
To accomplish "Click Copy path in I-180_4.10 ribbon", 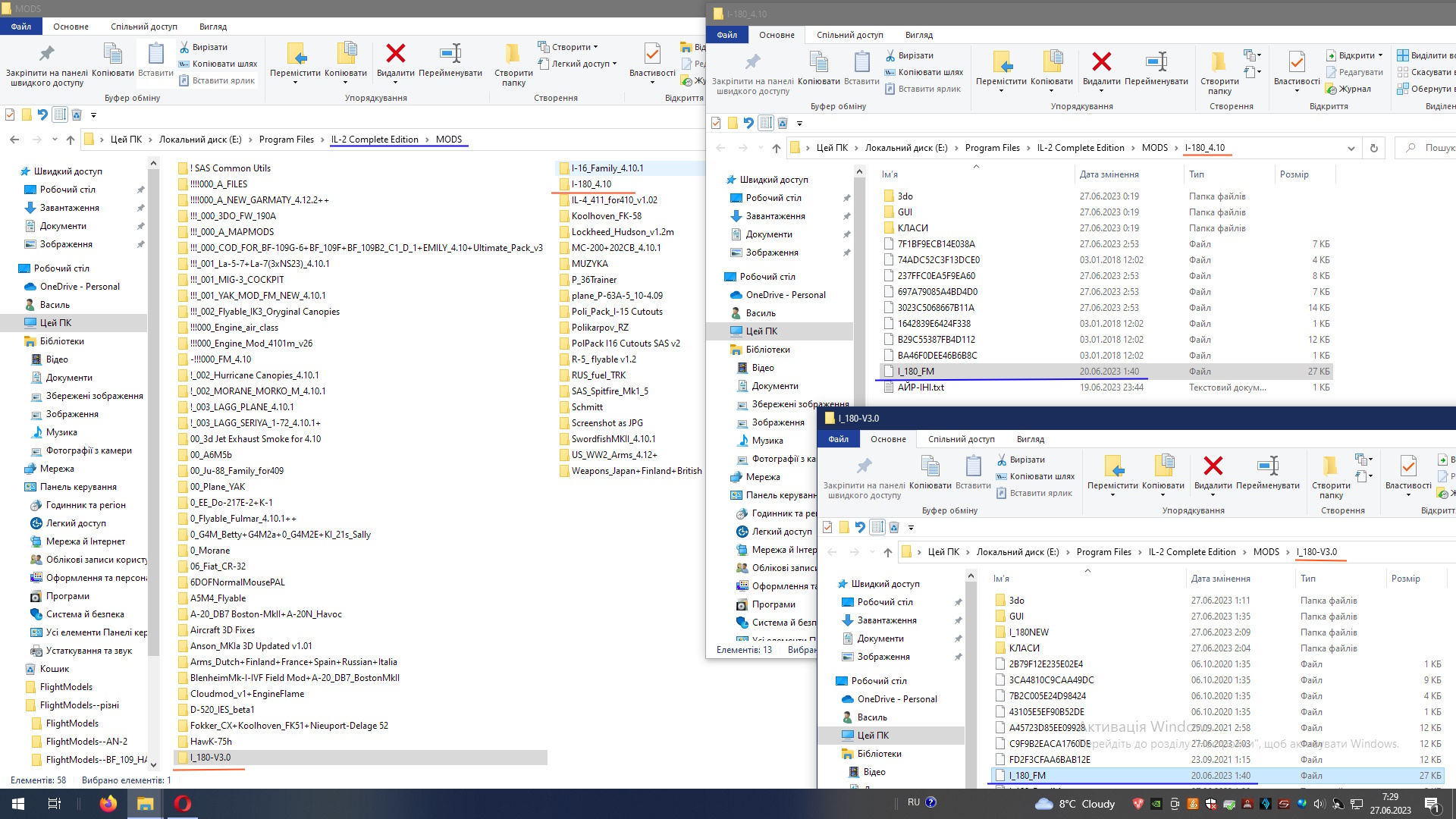I will pos(930,72).
